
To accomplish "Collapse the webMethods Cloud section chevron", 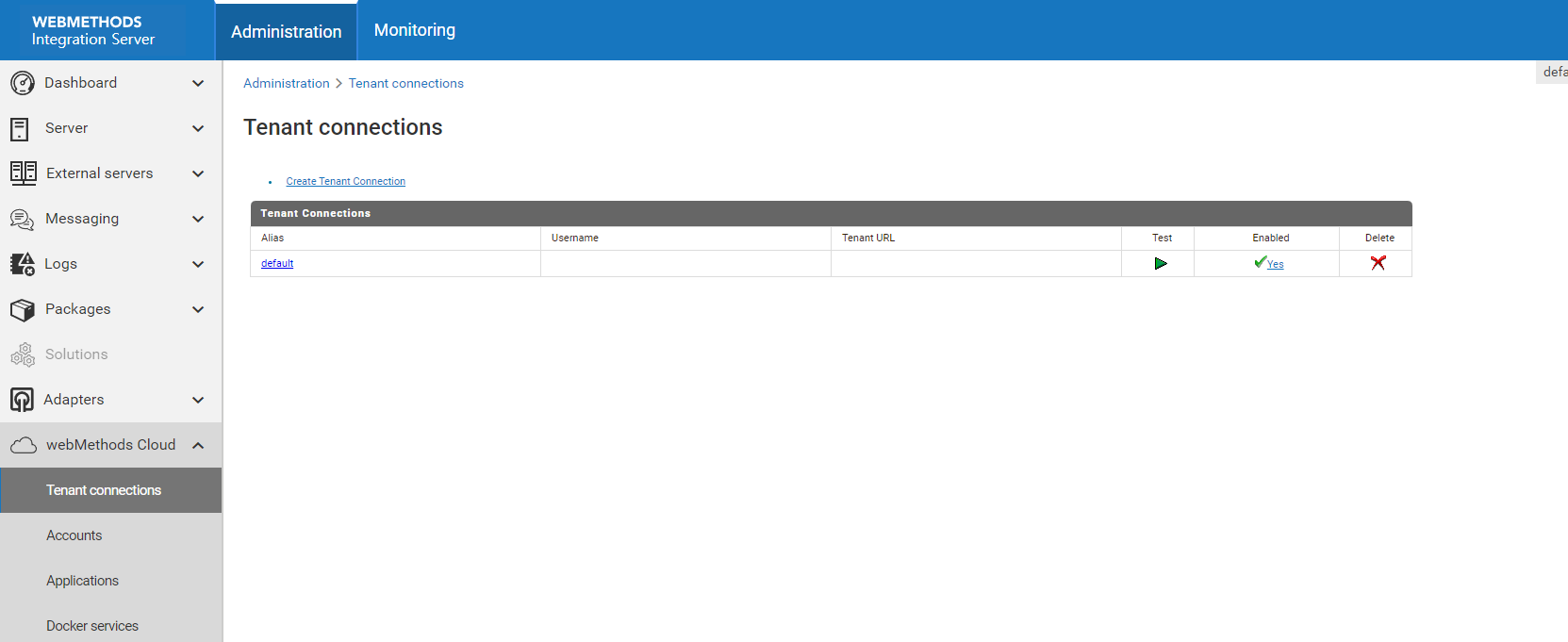I will click(x=198, y=445).
